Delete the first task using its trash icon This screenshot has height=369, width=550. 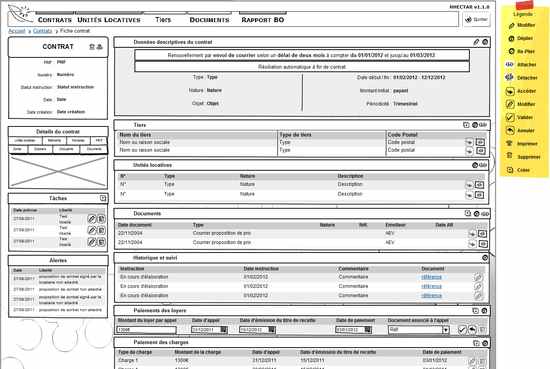pyautogui.click(x=101, y=219)
